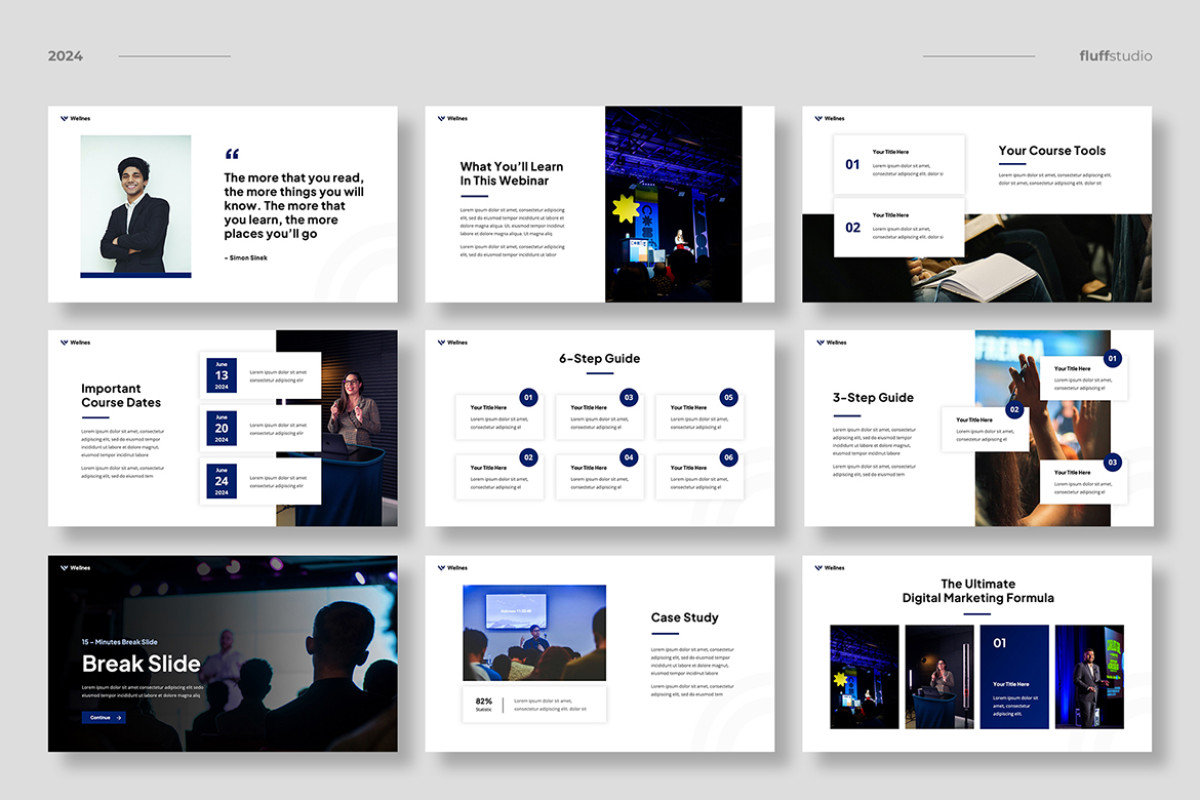Click the fluffstudio brand name in the header
The height and width of the screenshot is (800, 1200).
pyautogui.click(x=1115, y=56)
